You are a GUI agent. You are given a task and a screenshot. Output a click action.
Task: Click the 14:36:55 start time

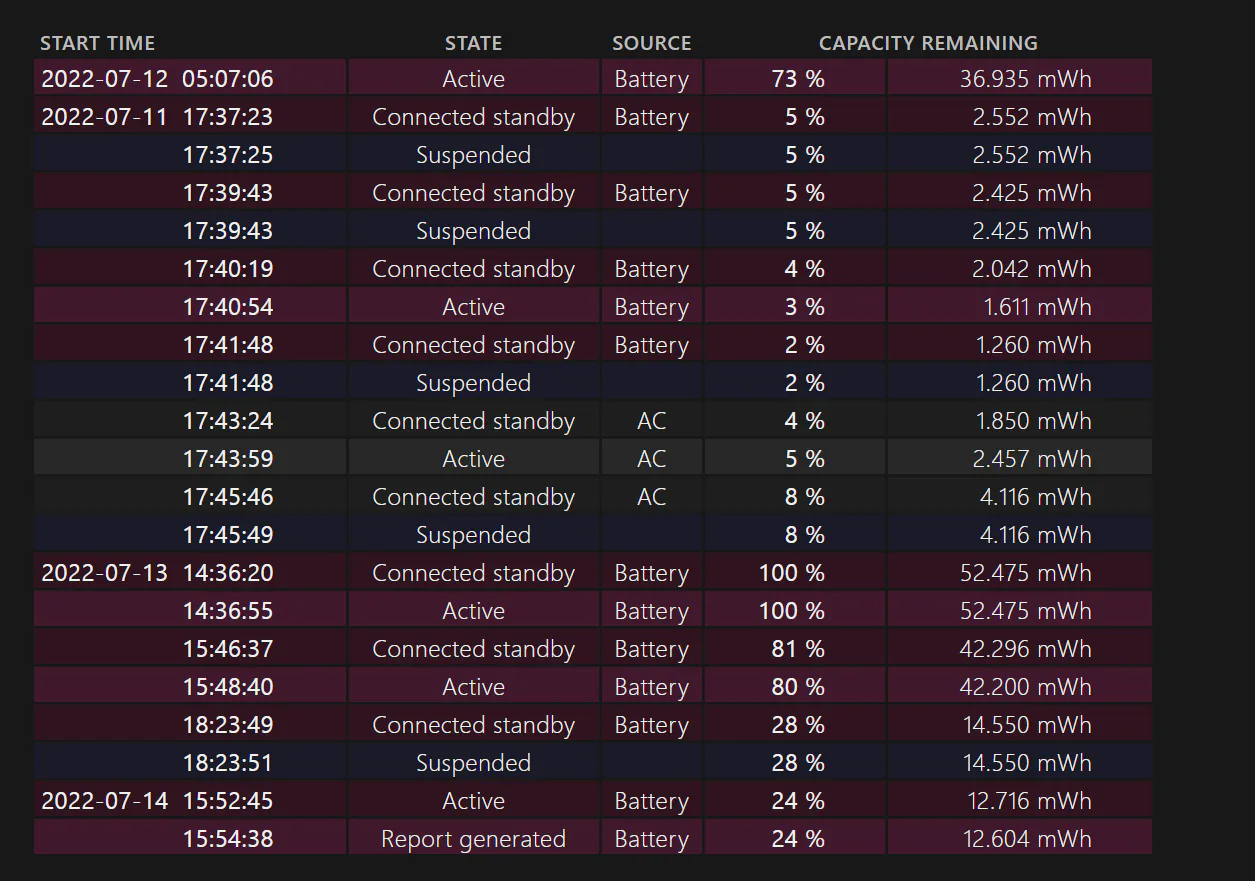click(228, 611)
